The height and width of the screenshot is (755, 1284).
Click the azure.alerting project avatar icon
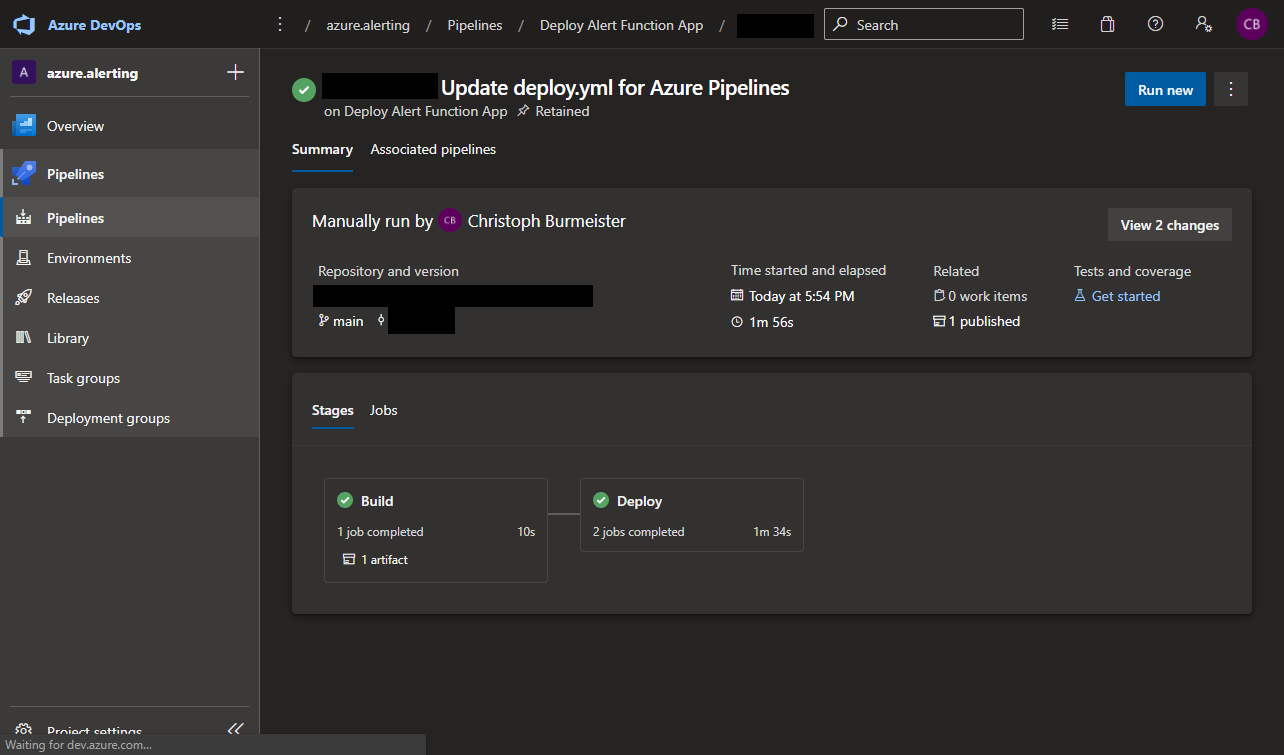click(x=24, y=72)
